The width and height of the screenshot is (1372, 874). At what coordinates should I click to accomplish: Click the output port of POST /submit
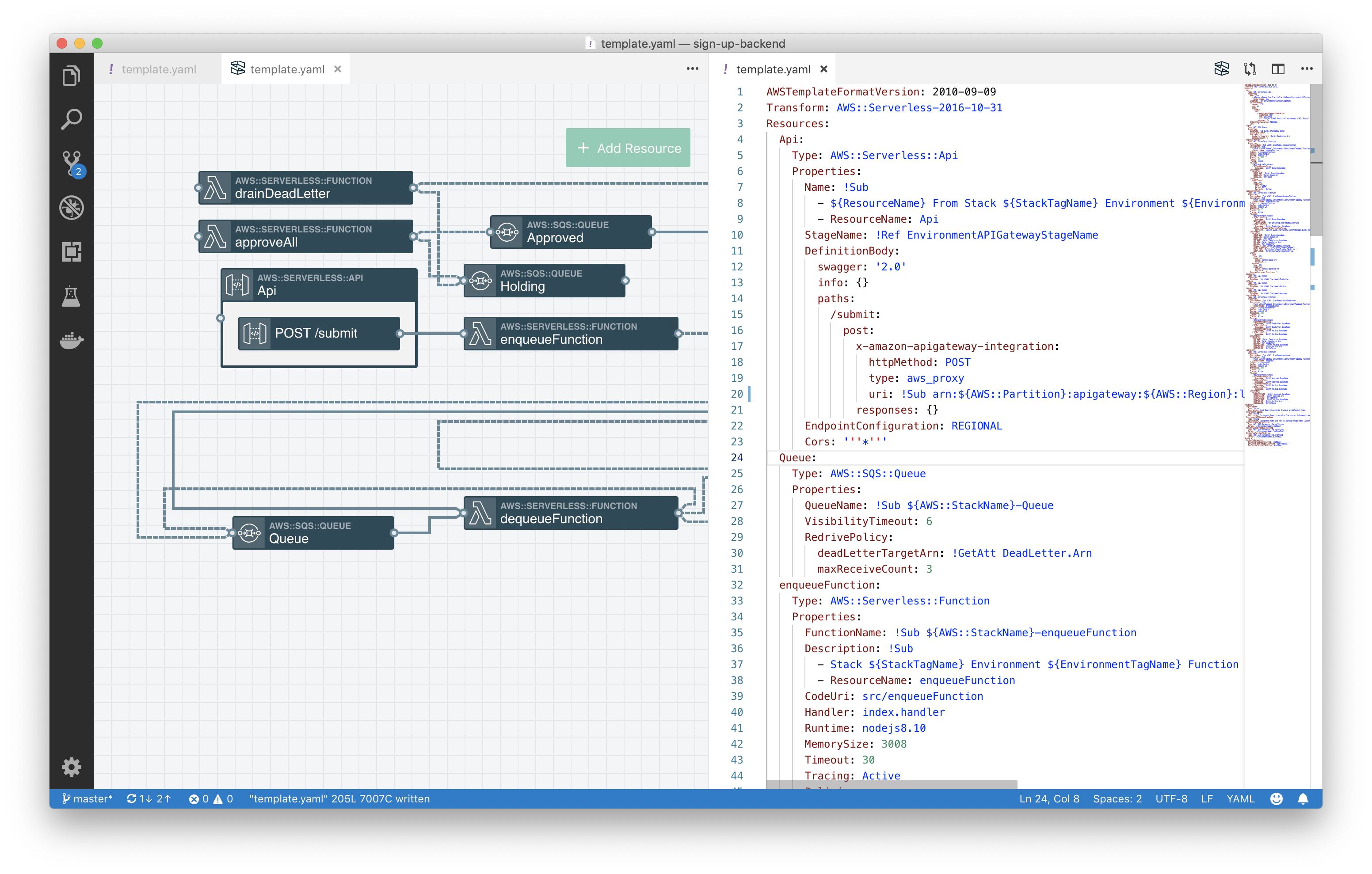click(x=400, y=333)
